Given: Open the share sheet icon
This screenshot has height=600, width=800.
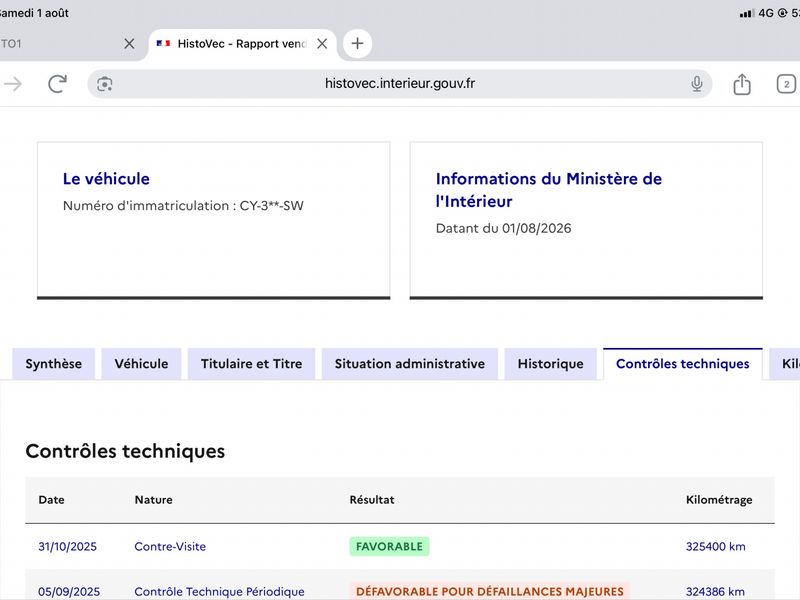Looking at the screenshot, I should click(x=742, y=84).
